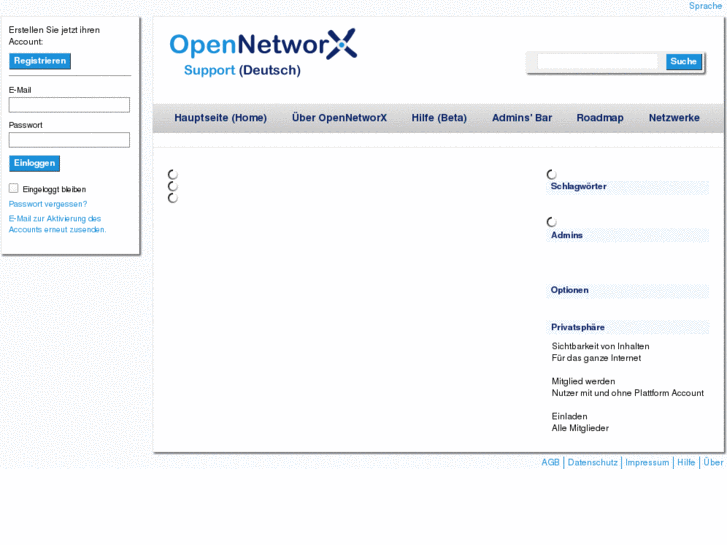Click 'Sichtbarkeit von Inhalten' text
Viewport: 727px width, 545px height.
[x=600, y=346]
